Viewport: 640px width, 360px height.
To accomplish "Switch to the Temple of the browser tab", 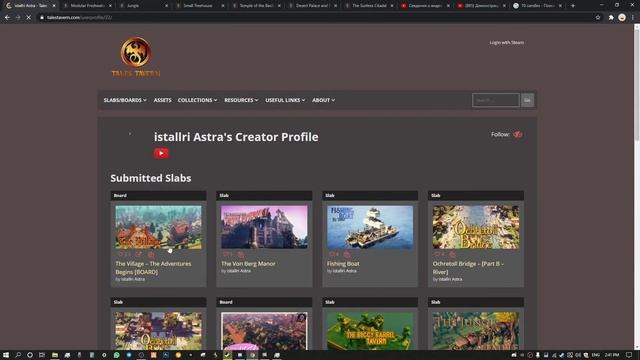I will pos(256,6).
